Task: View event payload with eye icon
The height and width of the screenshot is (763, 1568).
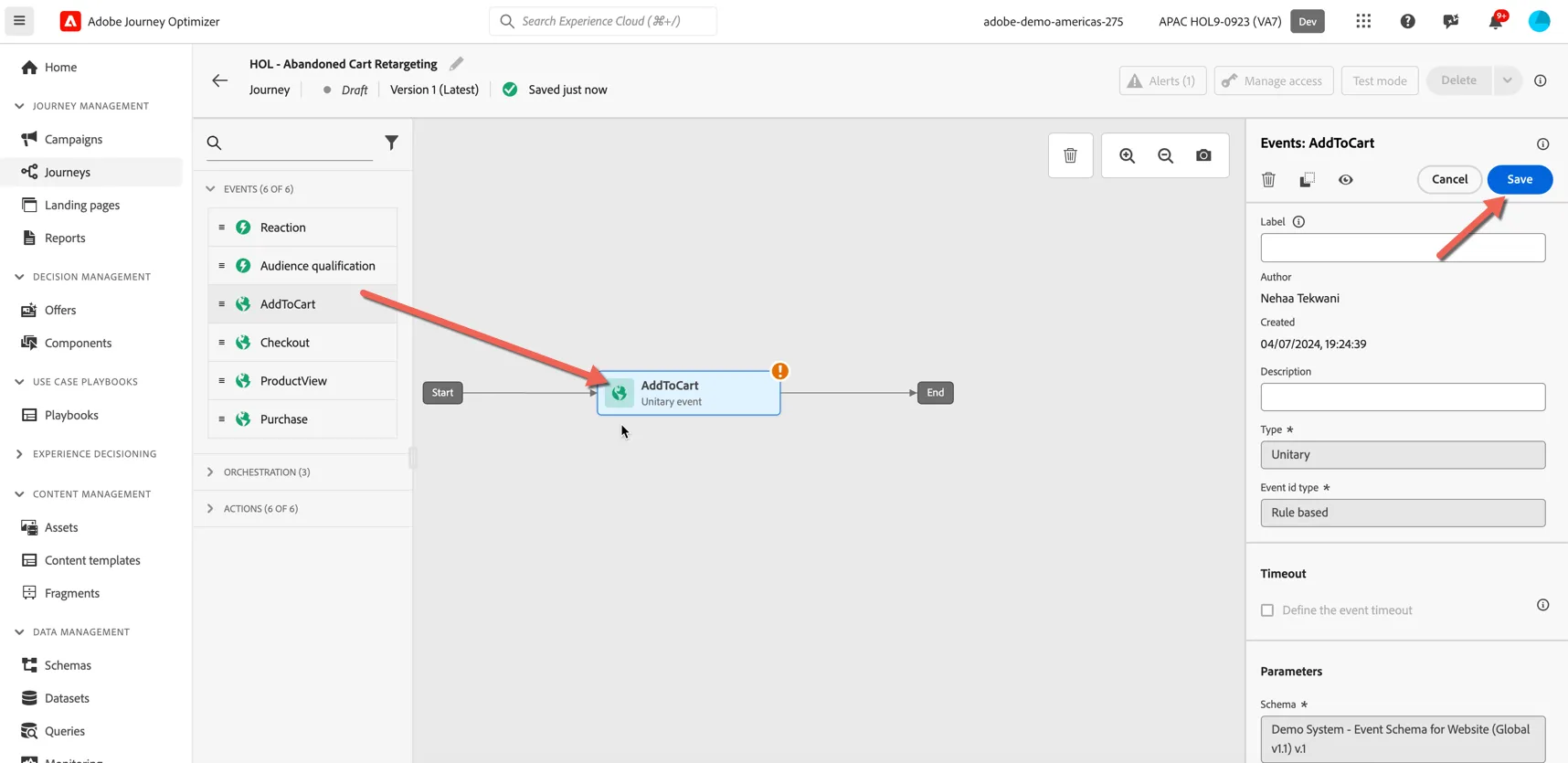Action: pos(1346,180)
